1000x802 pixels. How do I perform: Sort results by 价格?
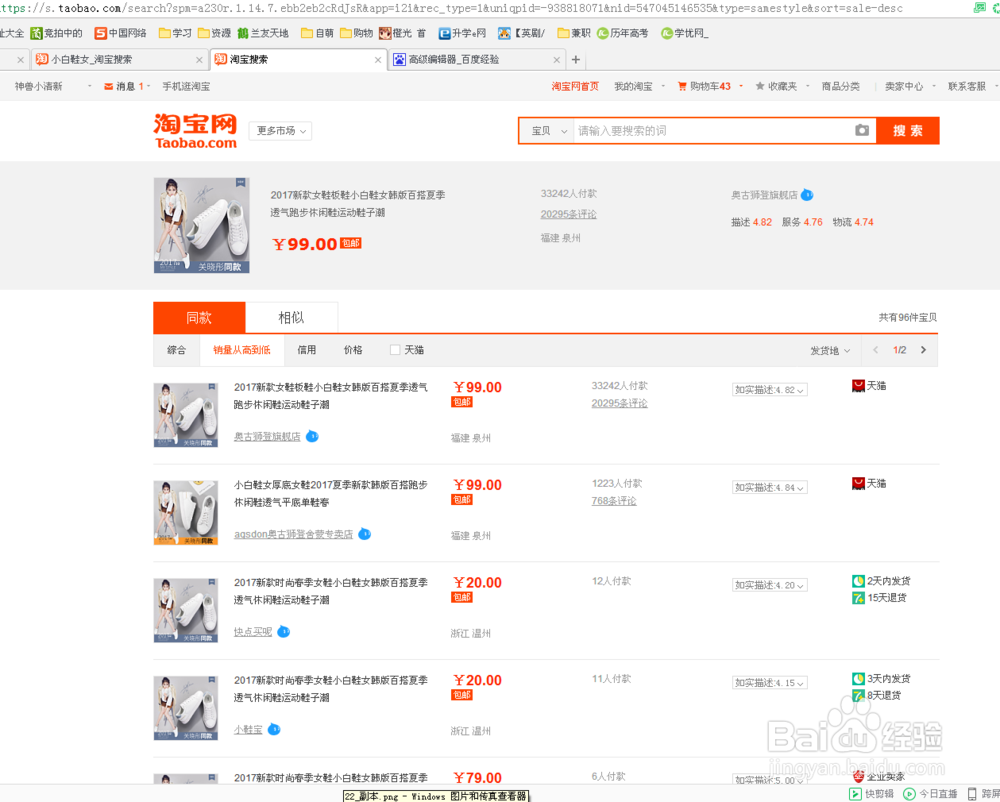353,350
